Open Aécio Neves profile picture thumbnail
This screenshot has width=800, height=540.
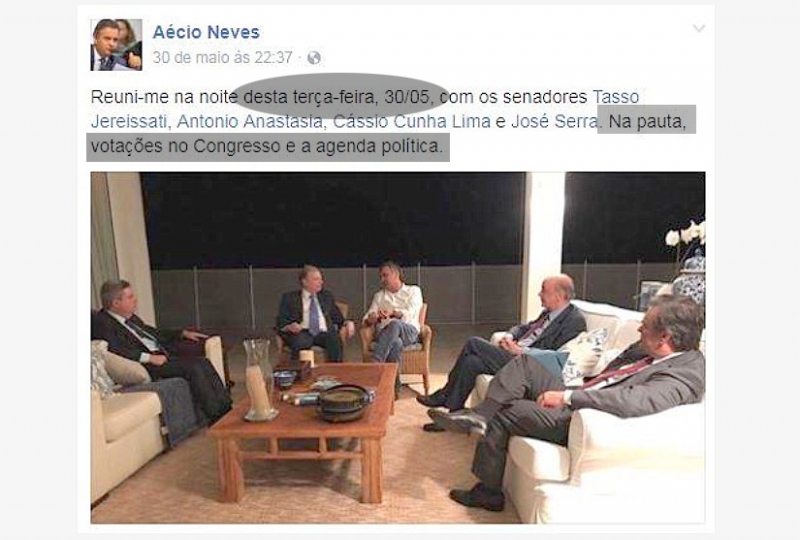(116, 45)
